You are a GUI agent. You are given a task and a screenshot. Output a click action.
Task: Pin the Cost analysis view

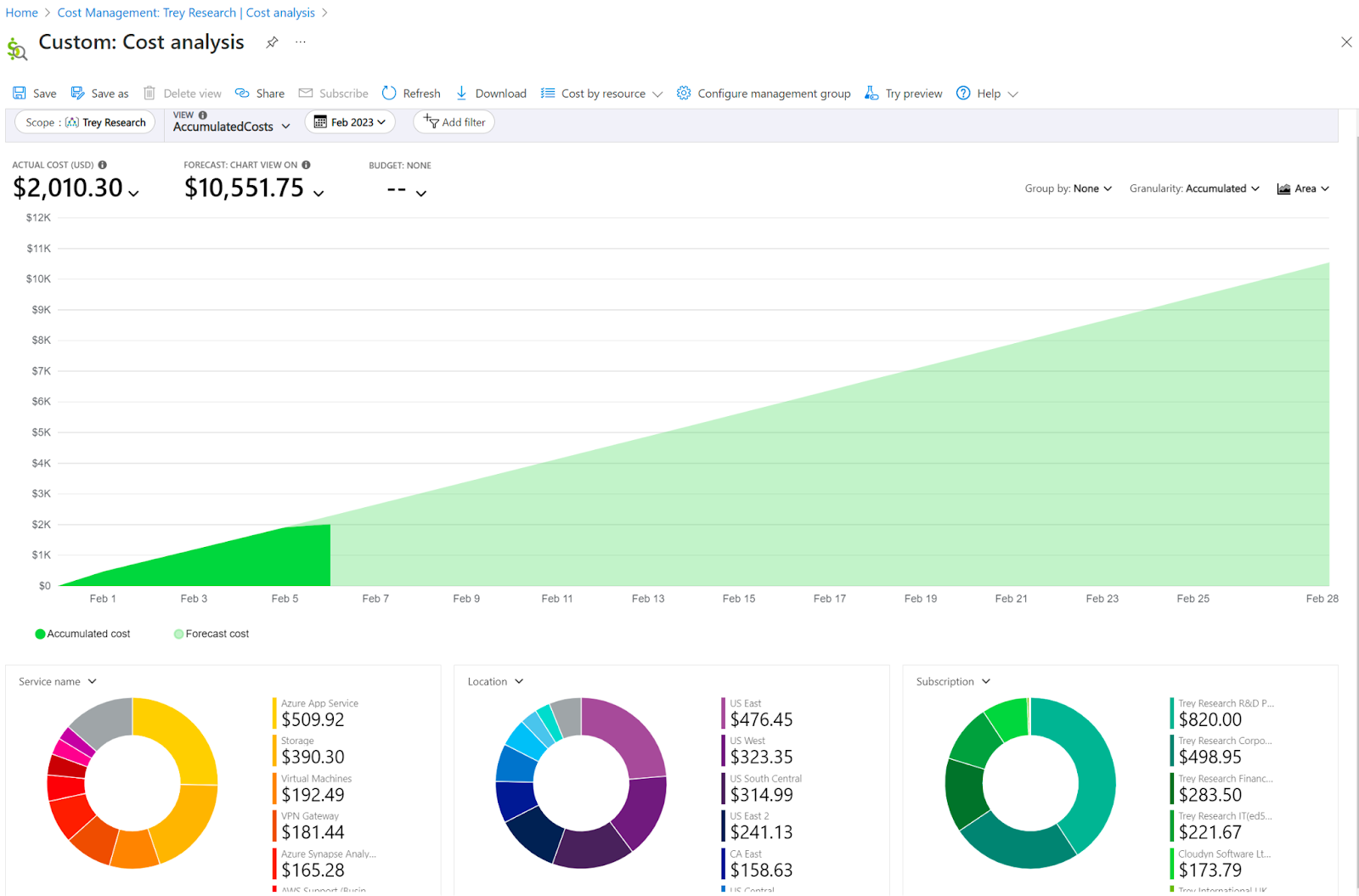click(x=271, y=42)
